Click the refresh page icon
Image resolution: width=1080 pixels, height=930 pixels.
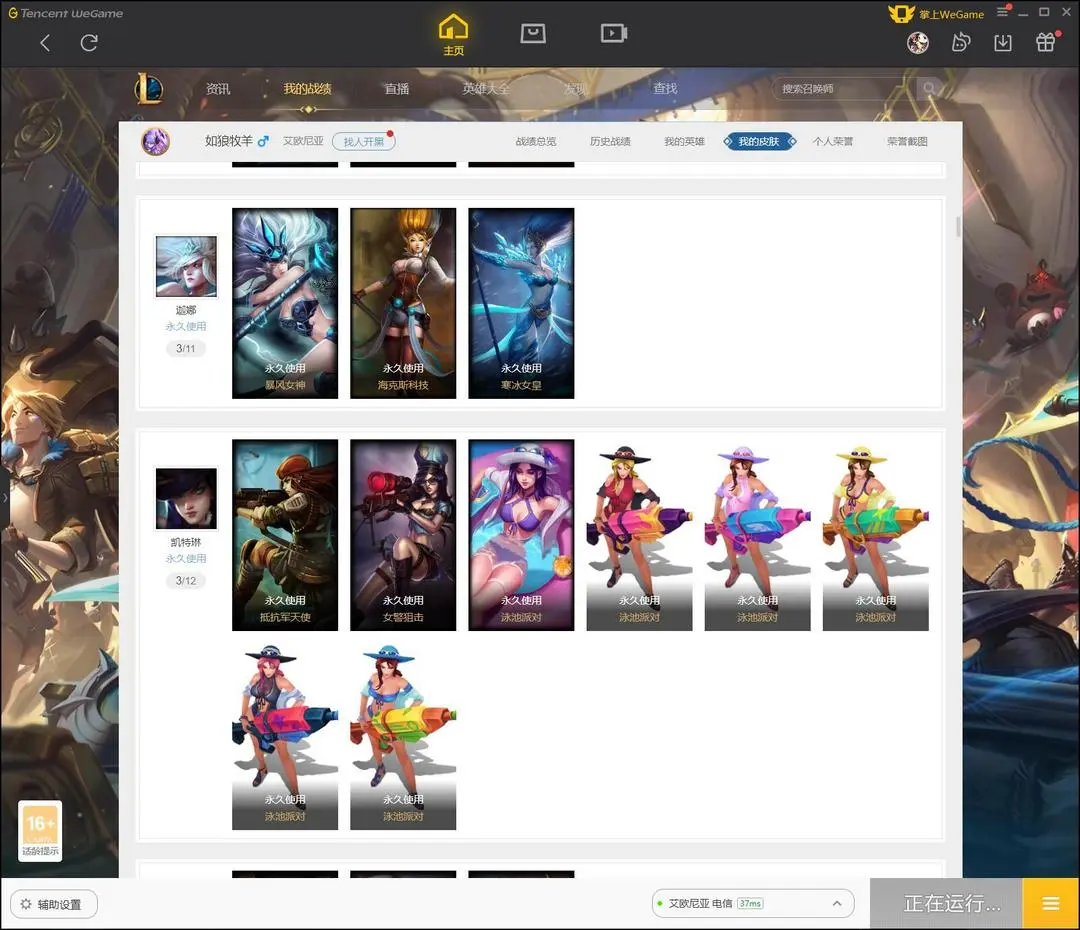[x=89, y=43]
